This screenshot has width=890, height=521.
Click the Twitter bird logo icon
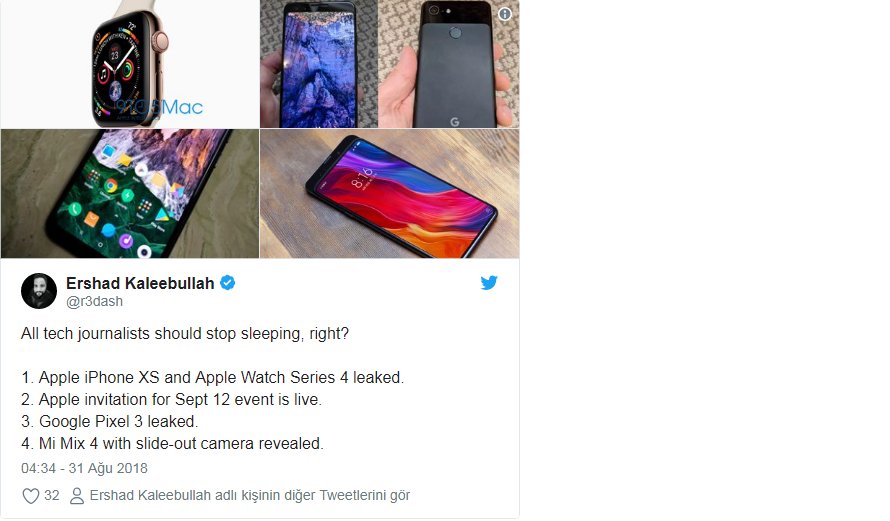click(x=489, y=282)
